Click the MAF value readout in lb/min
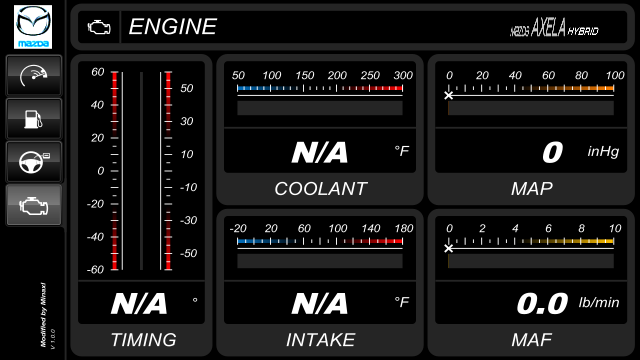This screenshot has height=360, width=640. [542, 304]
